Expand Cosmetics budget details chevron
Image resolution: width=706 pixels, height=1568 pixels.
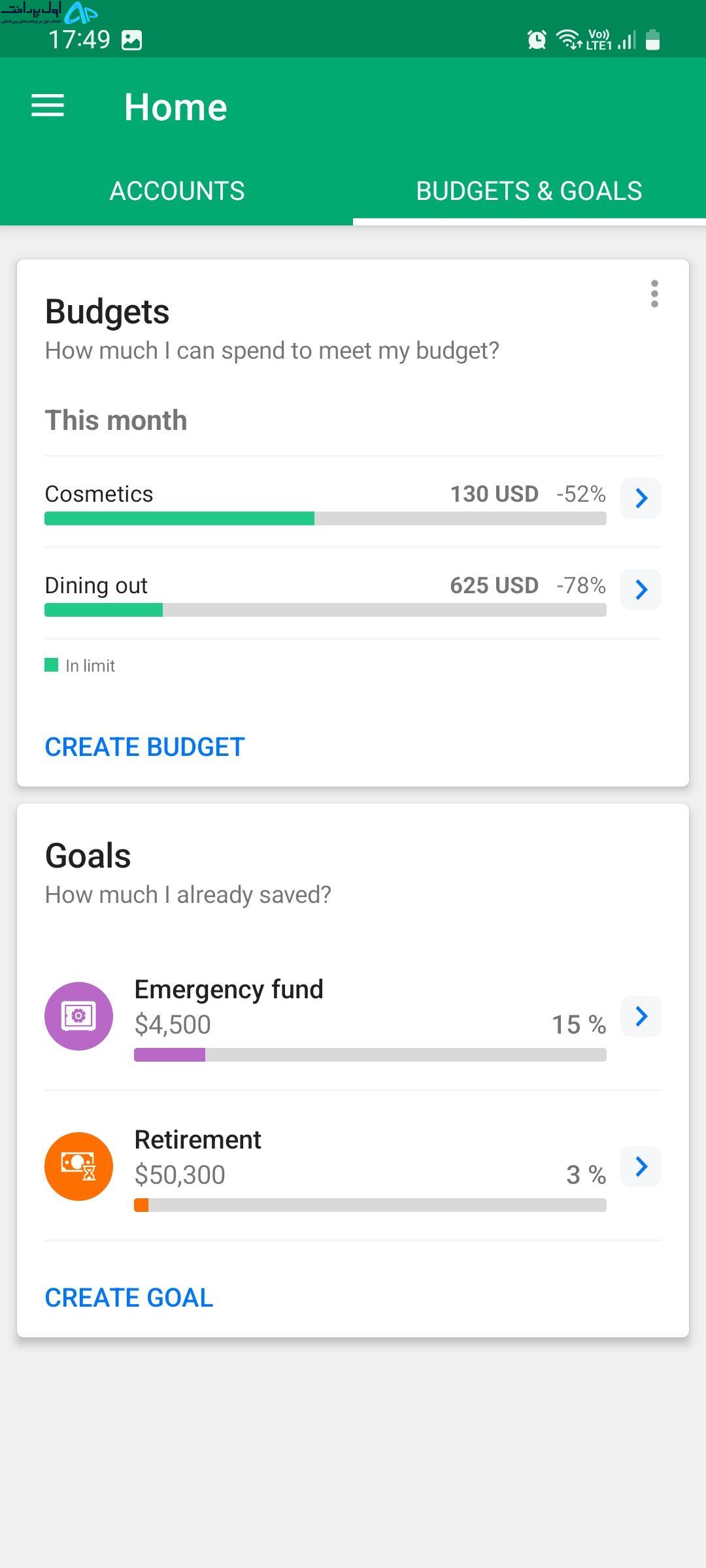pyautogui.click(x=641, y=498)
